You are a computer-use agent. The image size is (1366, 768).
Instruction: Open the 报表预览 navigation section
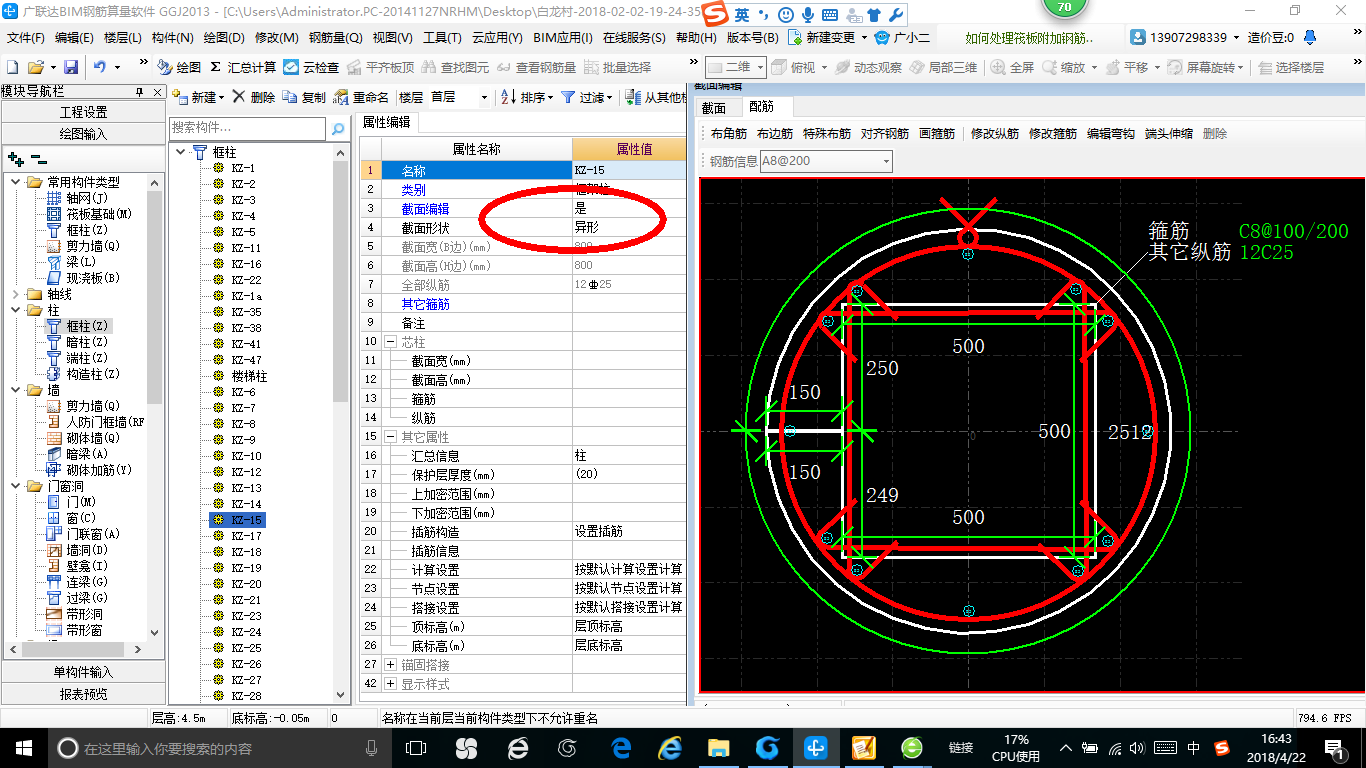tap(83, 693)
